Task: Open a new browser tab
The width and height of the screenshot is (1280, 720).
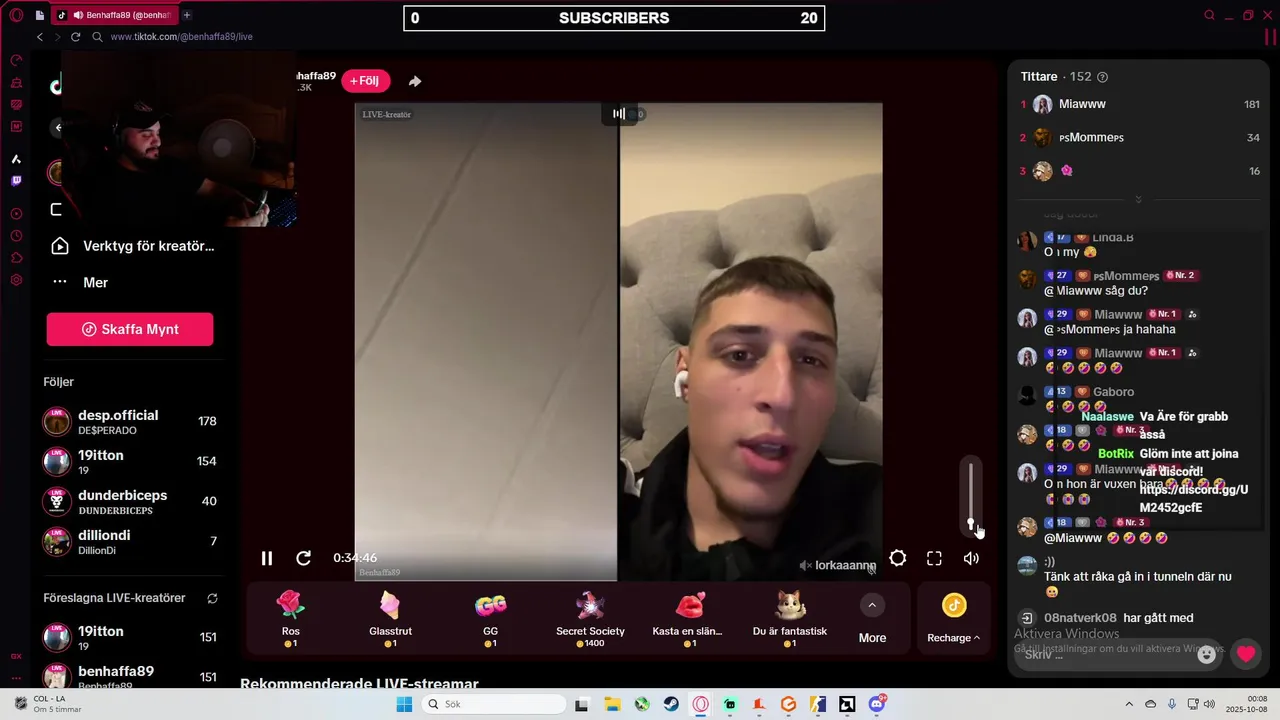Action: pos(187,15)
